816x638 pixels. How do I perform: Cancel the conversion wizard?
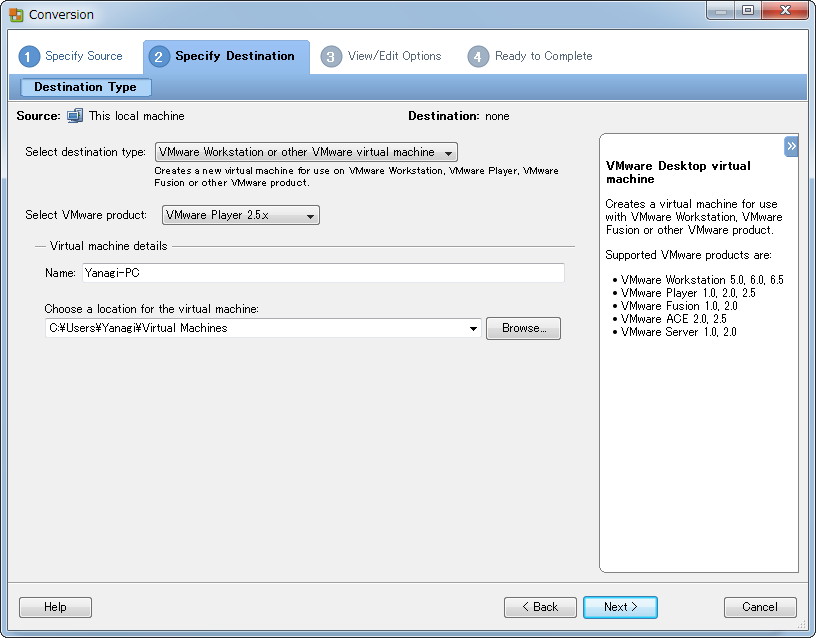(x=760, y=607)
